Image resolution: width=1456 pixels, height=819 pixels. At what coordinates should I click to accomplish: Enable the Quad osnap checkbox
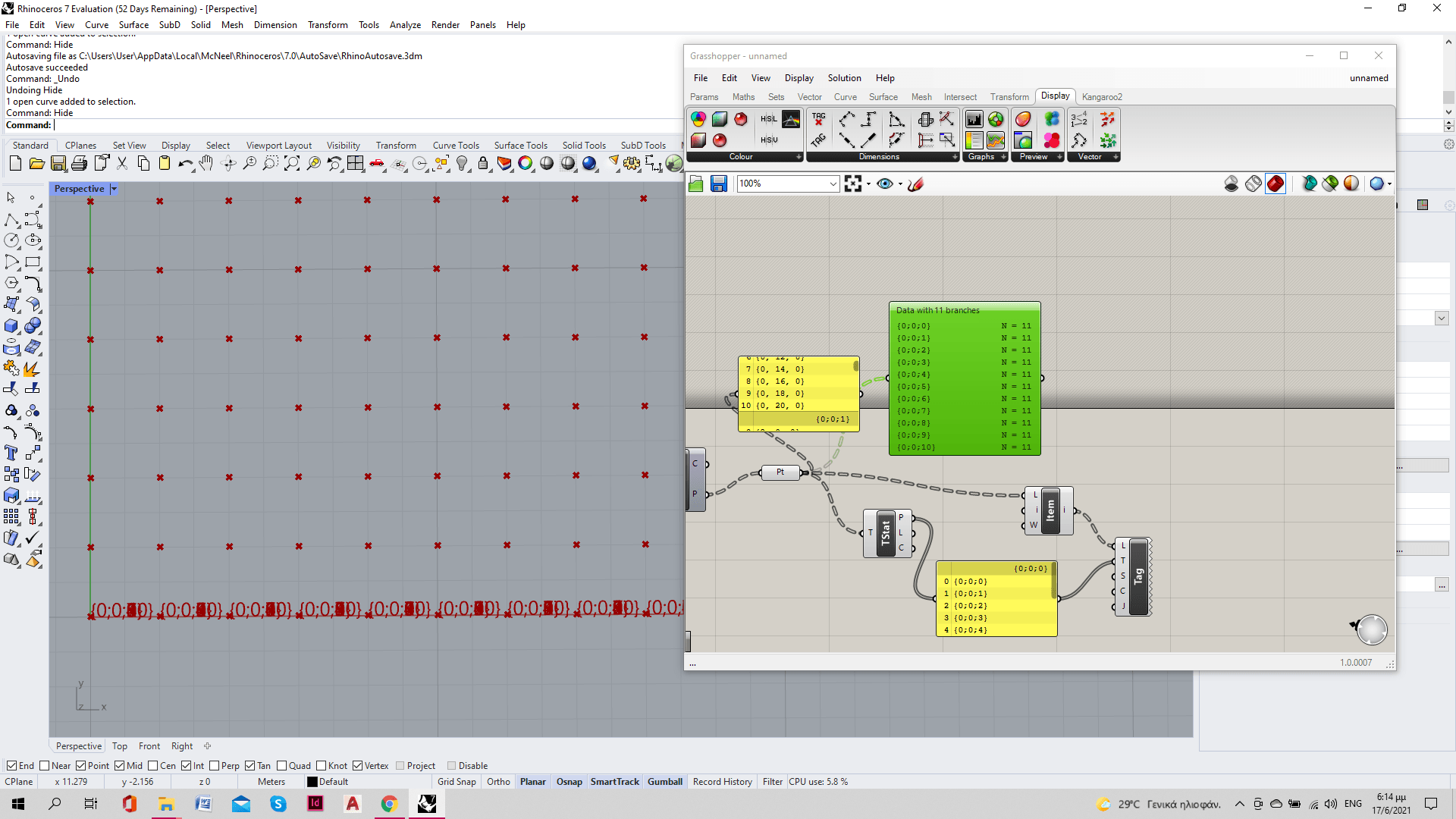click(281, 765)
